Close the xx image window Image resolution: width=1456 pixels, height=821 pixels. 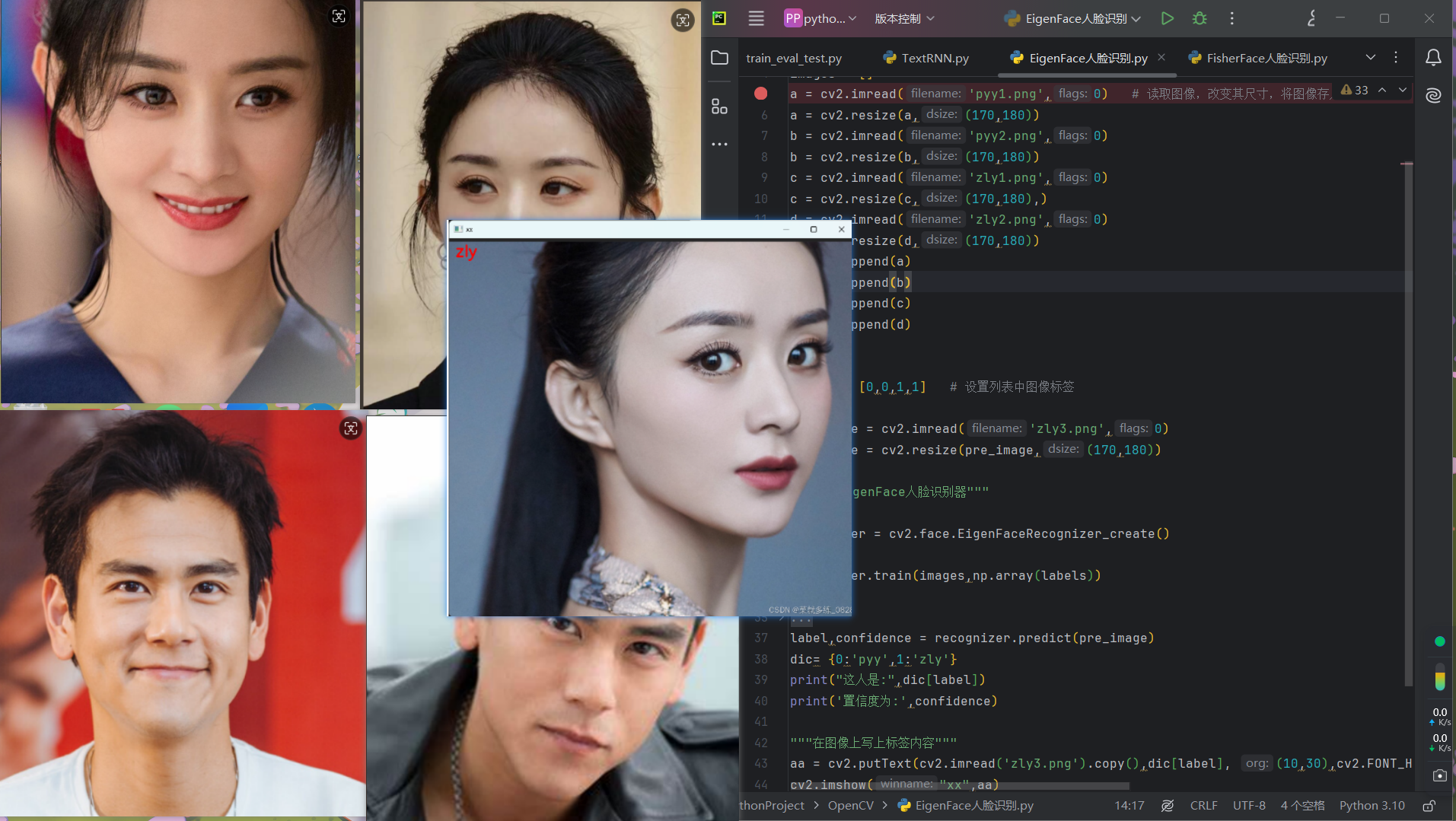click(841, 229)
